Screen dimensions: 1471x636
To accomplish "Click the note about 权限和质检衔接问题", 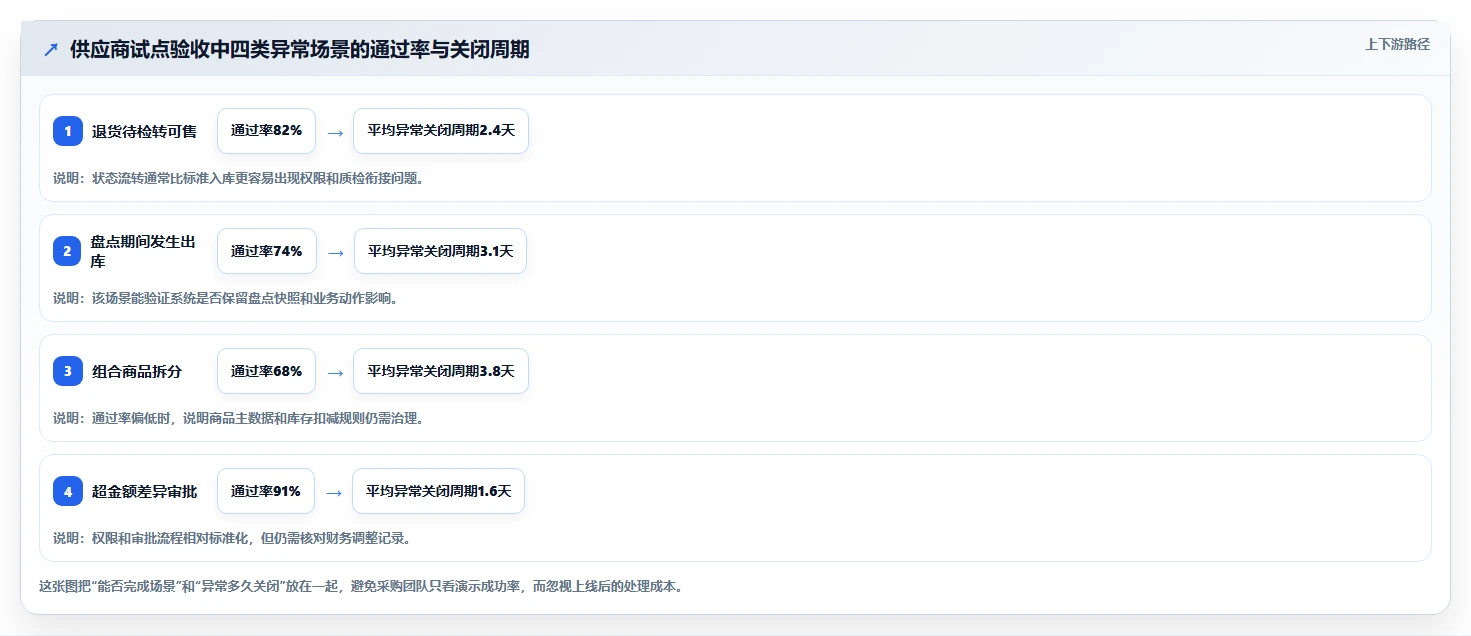I will tap(238, 178).
